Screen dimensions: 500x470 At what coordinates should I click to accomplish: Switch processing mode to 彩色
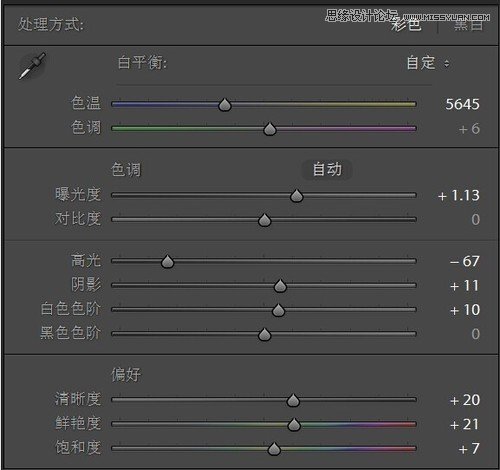[406, 25]
